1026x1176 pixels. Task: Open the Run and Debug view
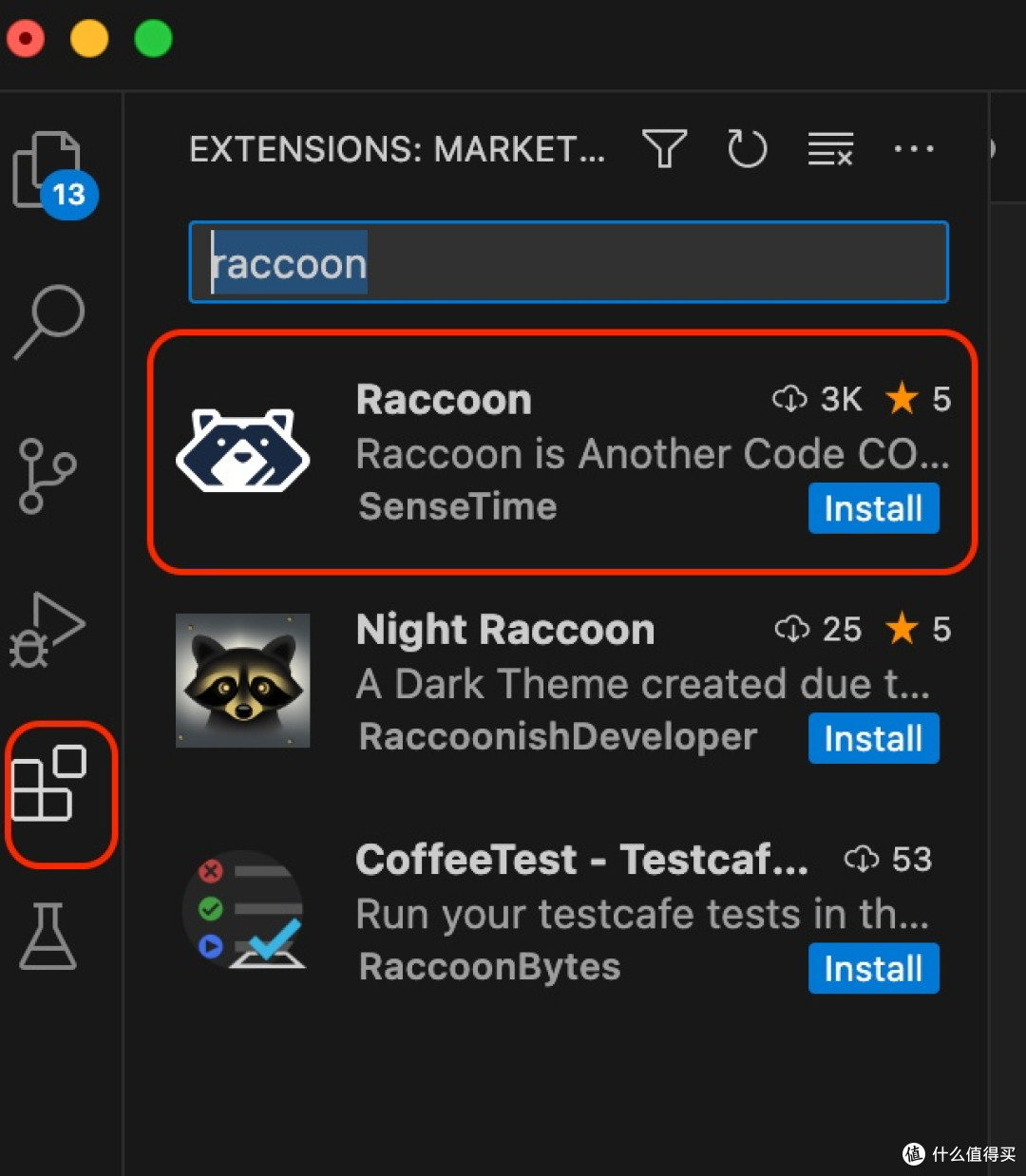point(47,629)
